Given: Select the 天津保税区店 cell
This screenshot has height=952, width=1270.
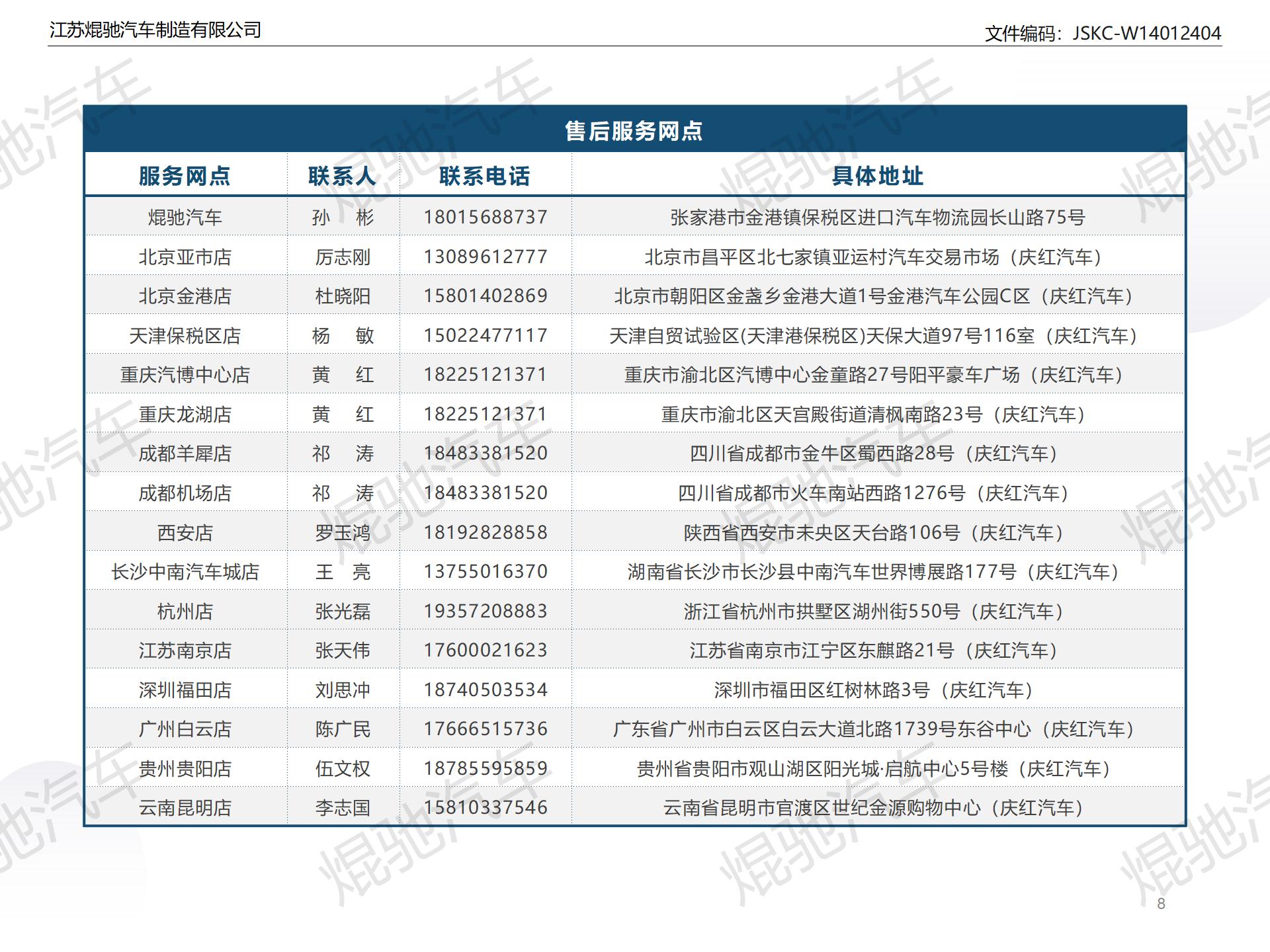Looking at the screenshot, I should [x=185, y=335].
